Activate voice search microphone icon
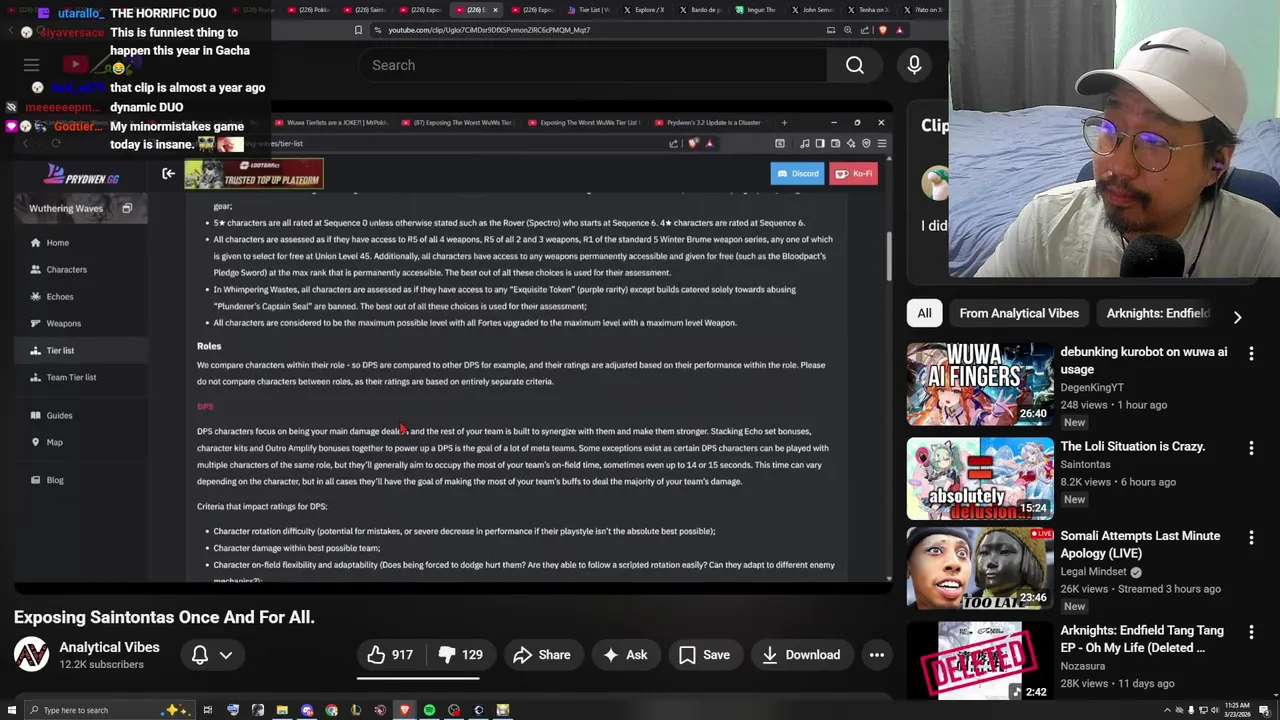This screenshot has height=720, width=1280. click(914, 65)
